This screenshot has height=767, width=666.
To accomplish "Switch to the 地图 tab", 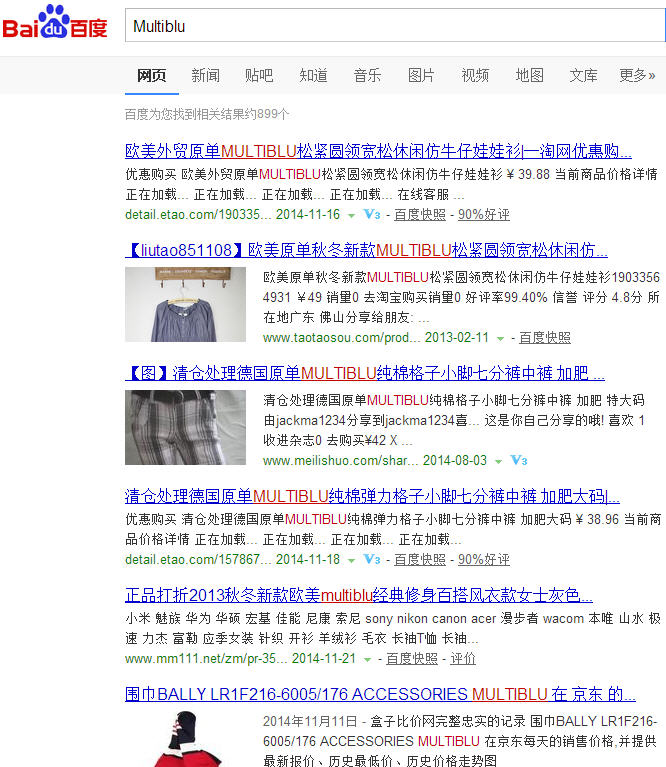I will pos(530,75).
